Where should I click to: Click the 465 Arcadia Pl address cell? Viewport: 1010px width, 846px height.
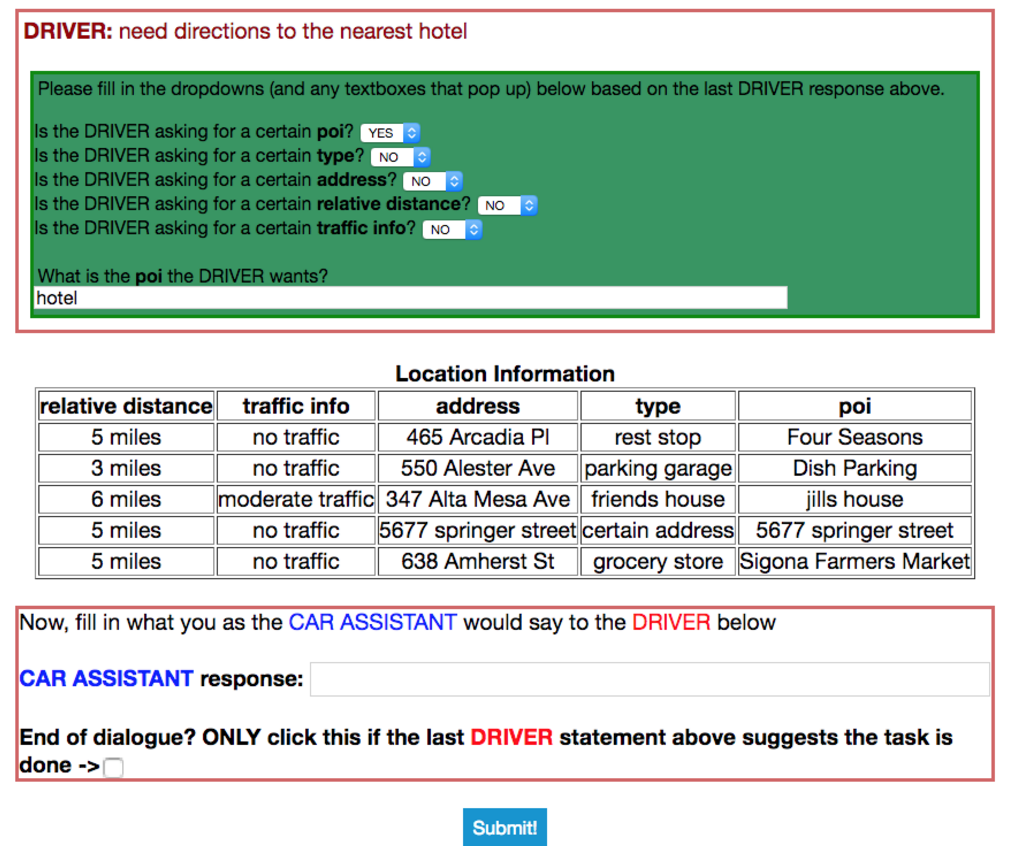(x=477, y=437)
